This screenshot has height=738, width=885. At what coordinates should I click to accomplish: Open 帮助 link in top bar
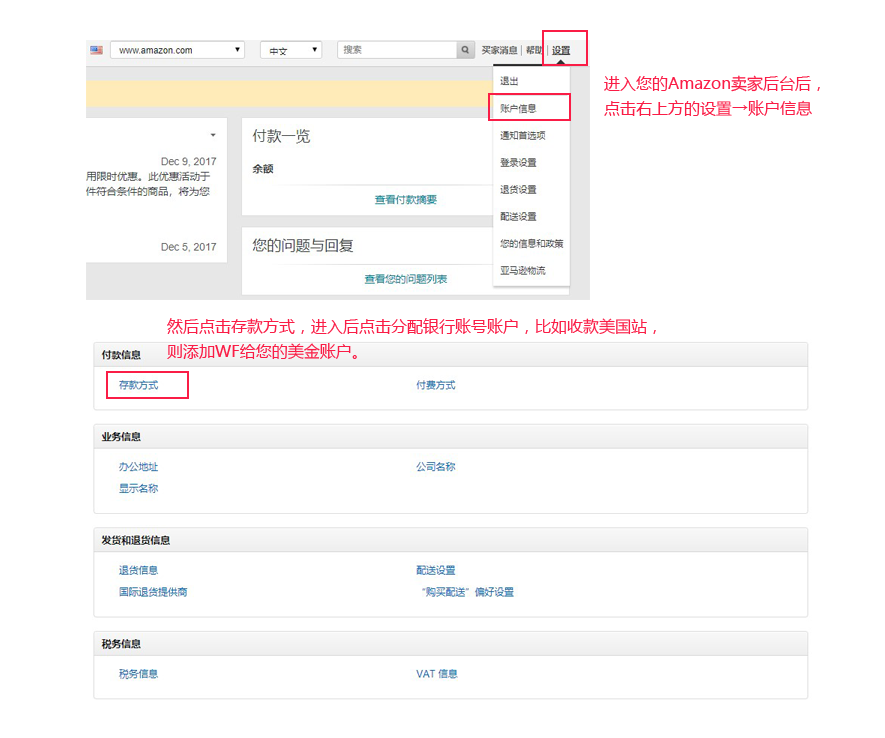pos(534,50)
